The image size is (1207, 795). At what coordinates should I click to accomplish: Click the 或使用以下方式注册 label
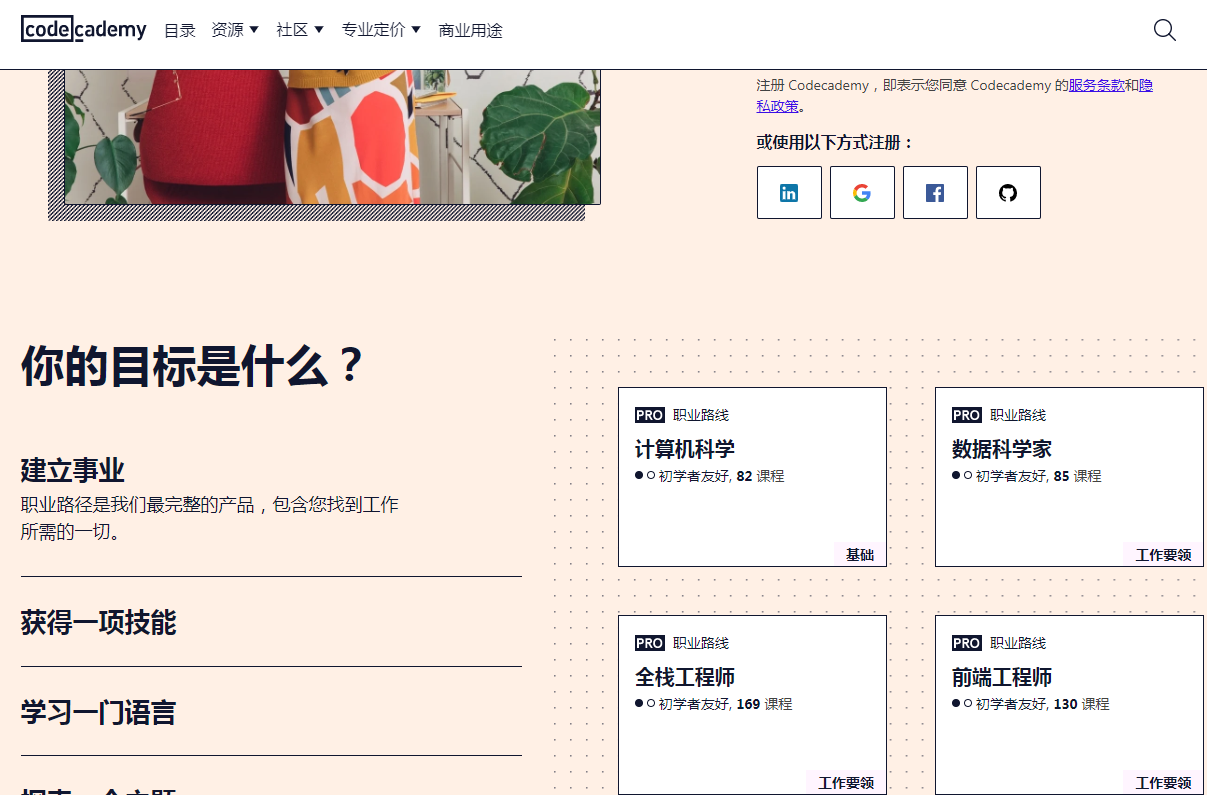coord(836,142)
